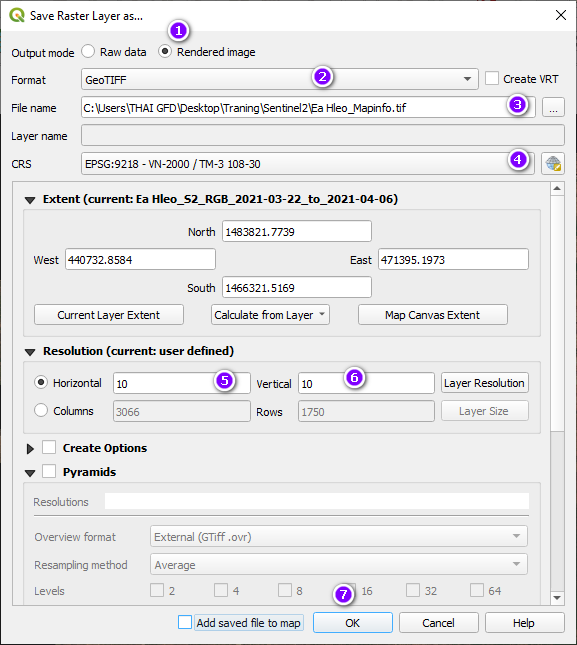
Task: Enable the Create VRT checkbox
Action: (492, 79)
